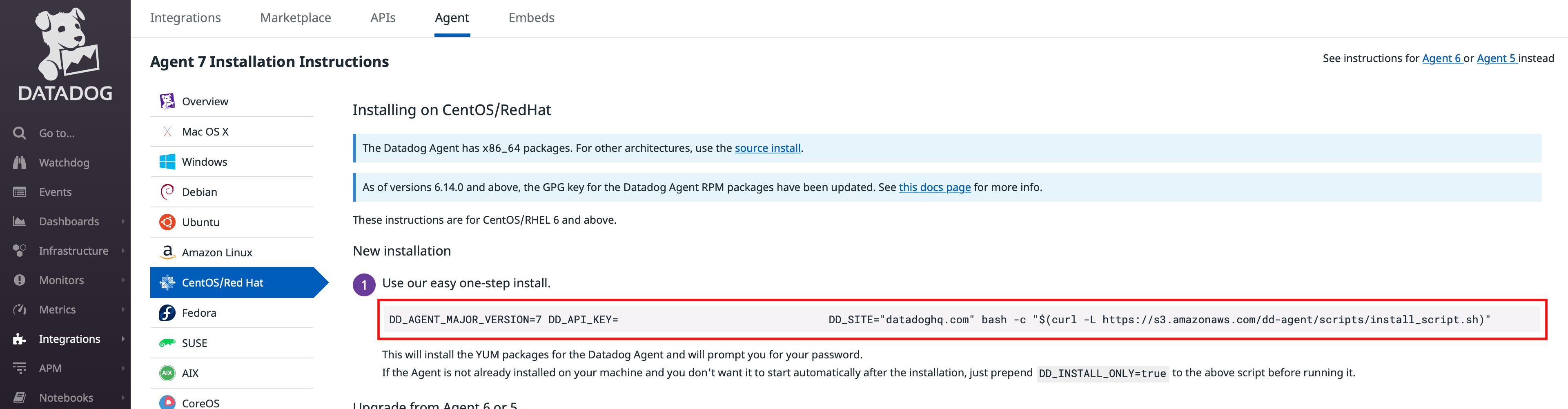Screen dimensions: 1568x409
Task: Click the AIX green icon
Action: [x=167, y=373]
